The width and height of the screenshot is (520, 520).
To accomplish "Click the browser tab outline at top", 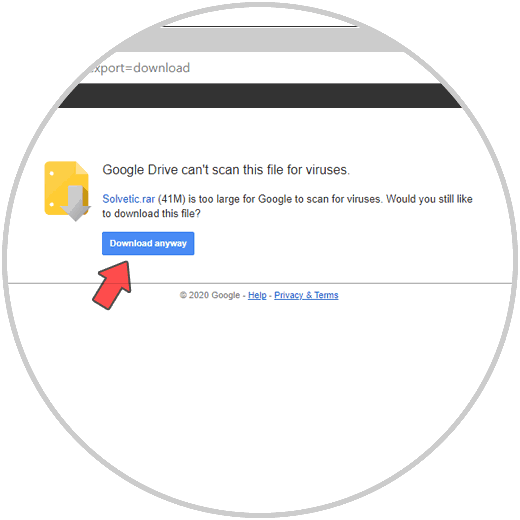I will click(260, 26).
